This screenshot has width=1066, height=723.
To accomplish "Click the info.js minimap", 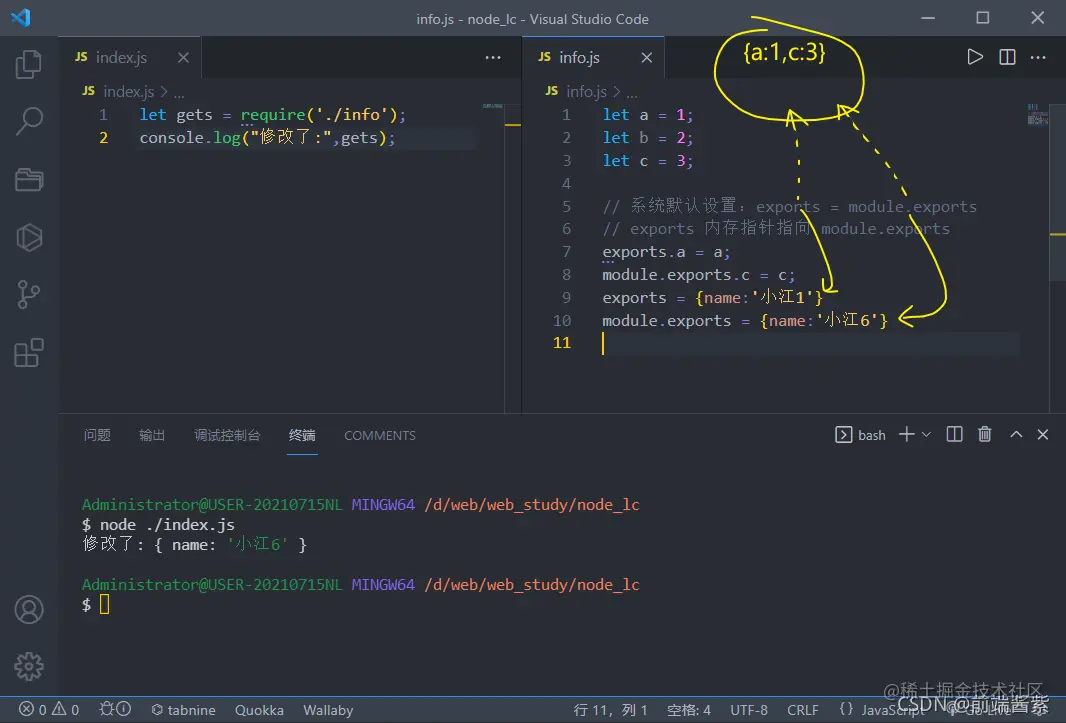I will click(1037, 115).
